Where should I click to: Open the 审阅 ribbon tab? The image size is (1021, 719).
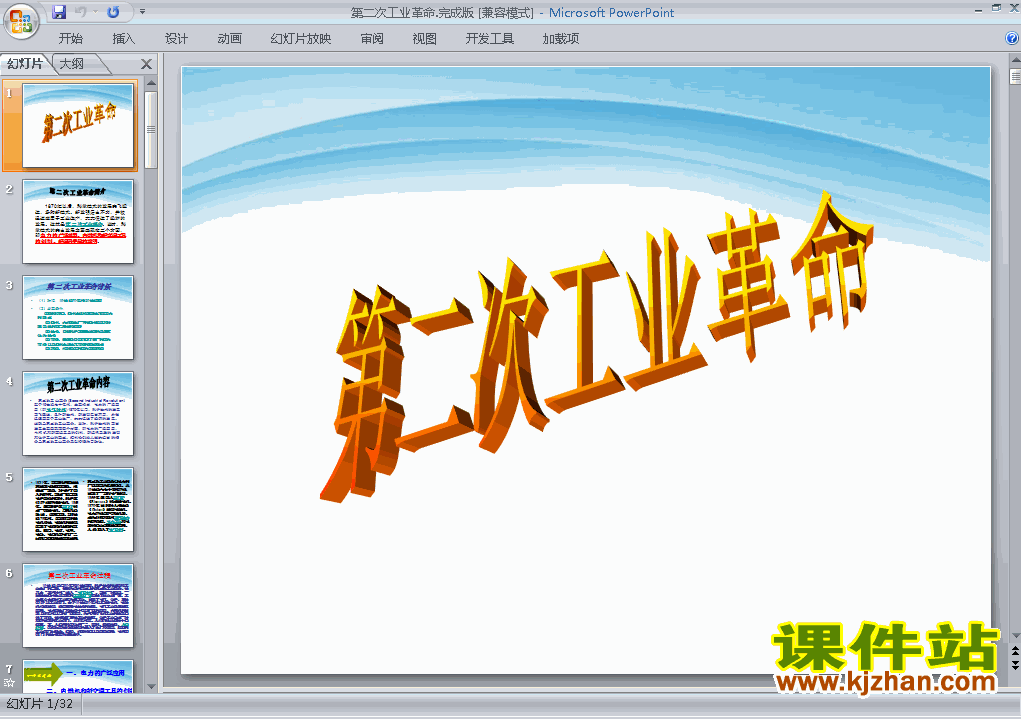click(372, 38)
